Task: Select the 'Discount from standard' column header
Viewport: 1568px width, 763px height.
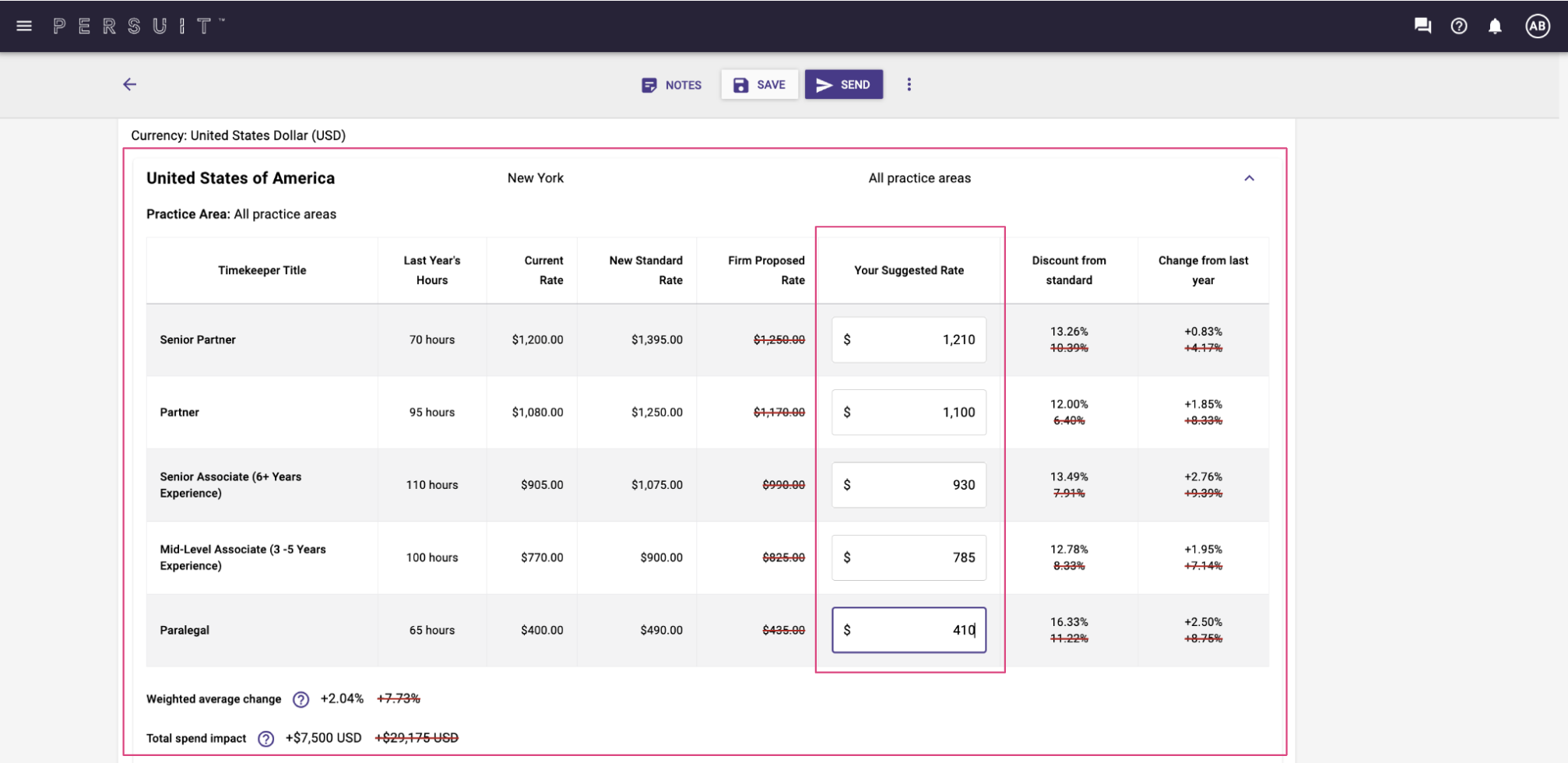Action: [1069, 270]
